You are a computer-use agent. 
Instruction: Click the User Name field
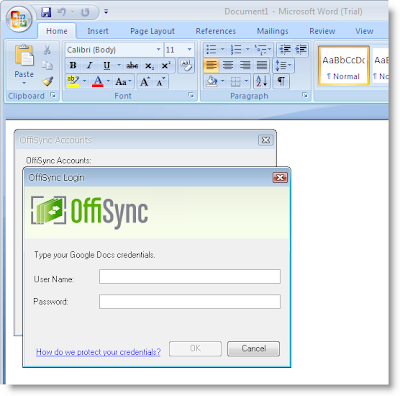(x=190, y=277)
